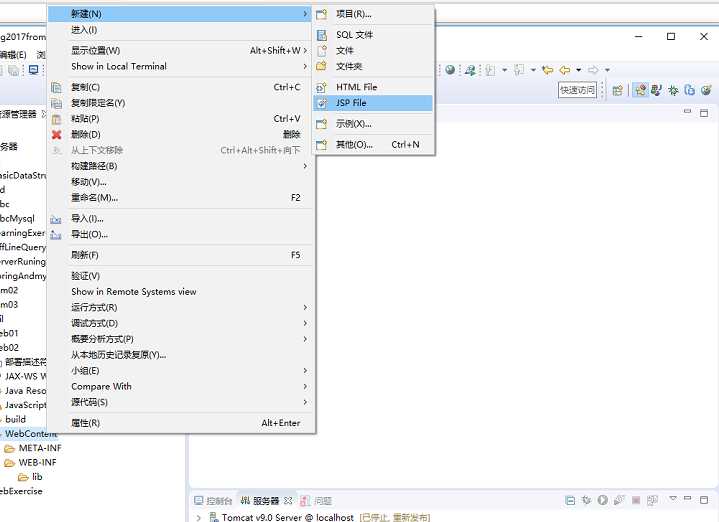Open 其他(O)... with Ctrl+N shortcut
Image resolution: width=719 pixels, height=522 pixels.
[372, 144]
